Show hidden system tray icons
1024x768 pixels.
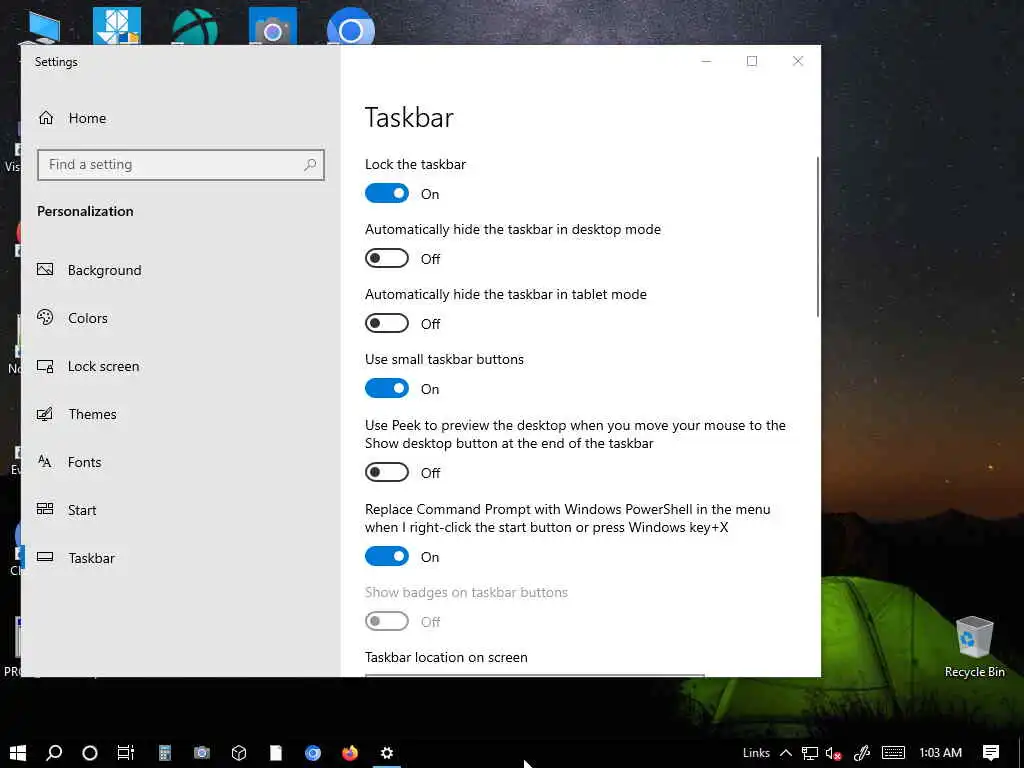[786, 753]
